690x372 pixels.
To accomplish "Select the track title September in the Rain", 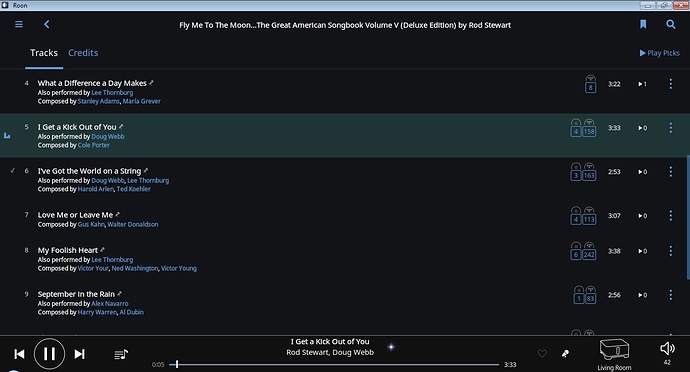I will tap(76, 294).
